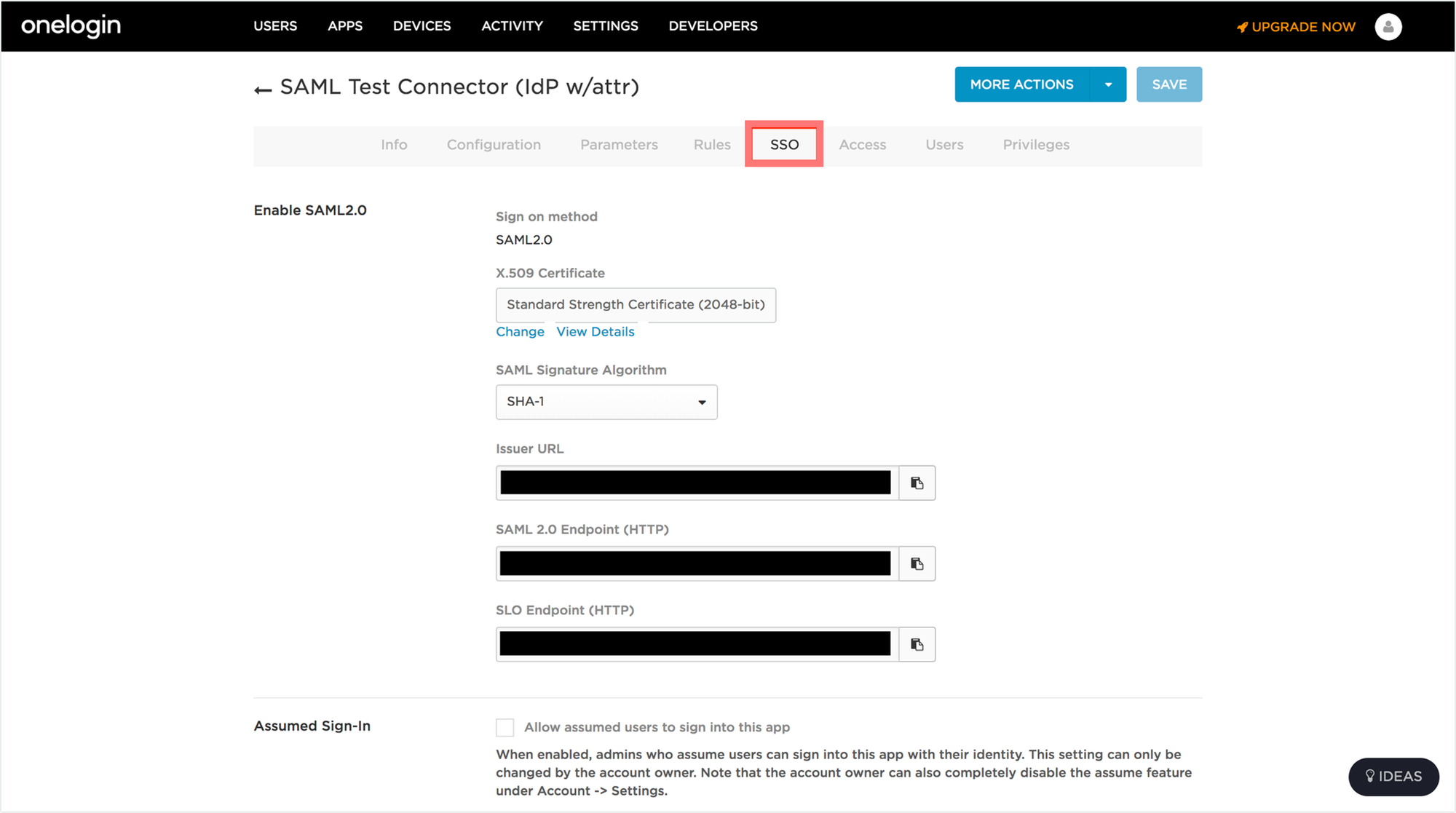Copy the SAML 2.0 Endpoint value
Screen dimensions: 1456x813
917,563
